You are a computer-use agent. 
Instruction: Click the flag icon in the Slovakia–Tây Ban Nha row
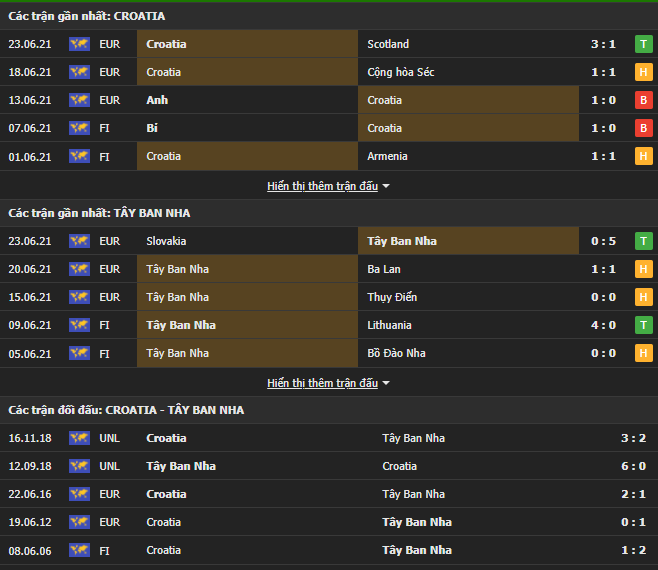pos(79,241)
